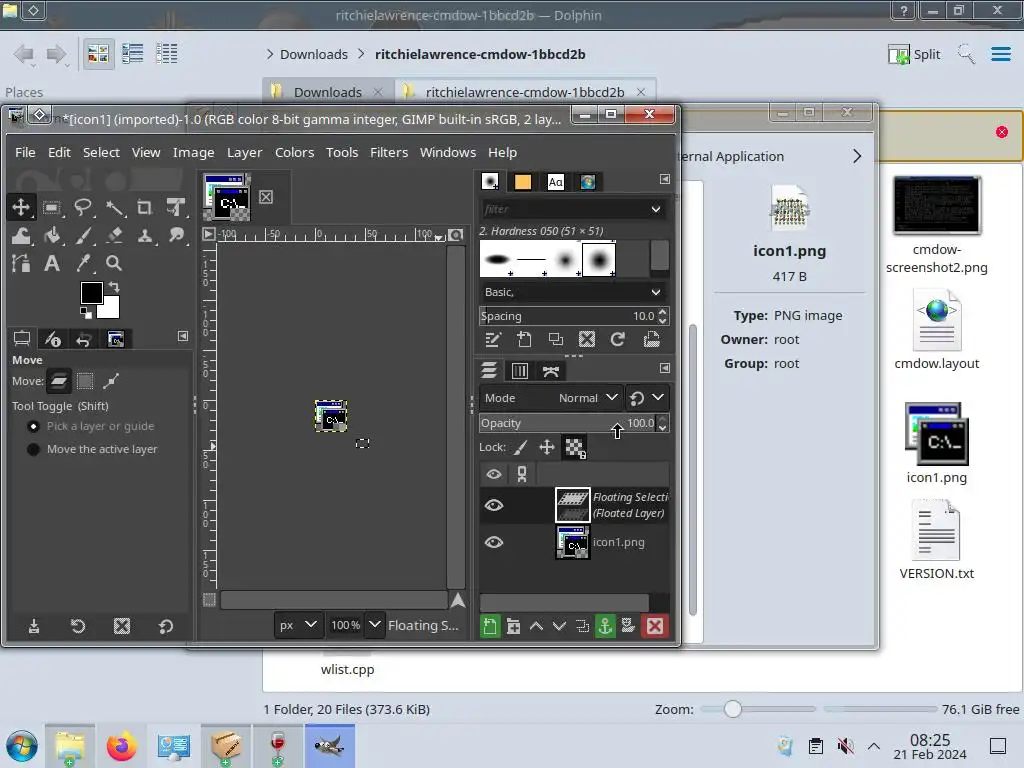The width and height of the screenshot is (1024, 768).
Task: Select the Clone stamp tool
Action: (145, 236)
